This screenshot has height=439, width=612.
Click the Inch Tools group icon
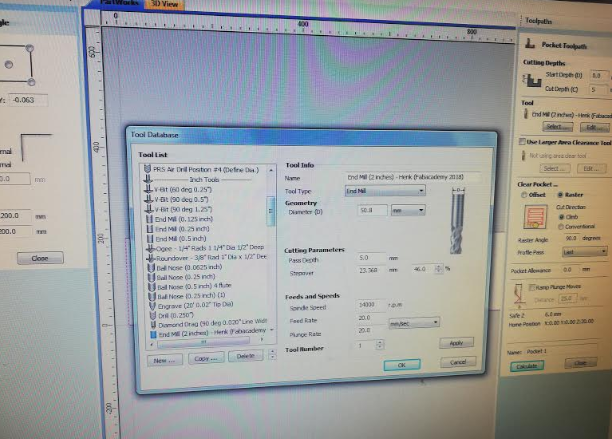148,179
